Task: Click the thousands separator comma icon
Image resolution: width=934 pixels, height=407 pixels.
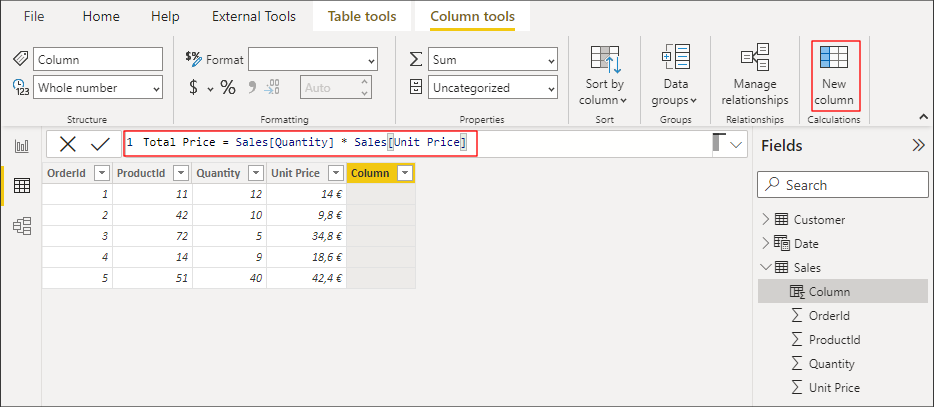Action: coord(252,88)
